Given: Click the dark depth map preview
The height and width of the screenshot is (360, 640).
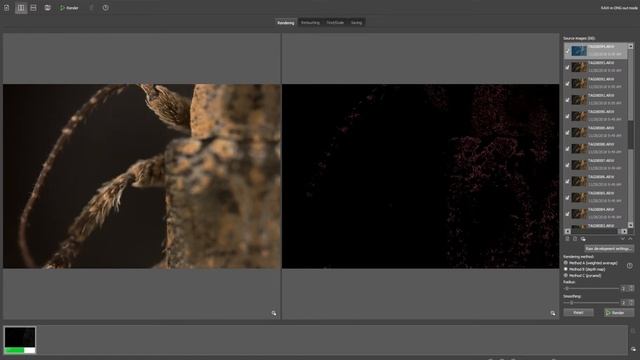Looking at the screenshot, I should (420, 176).
